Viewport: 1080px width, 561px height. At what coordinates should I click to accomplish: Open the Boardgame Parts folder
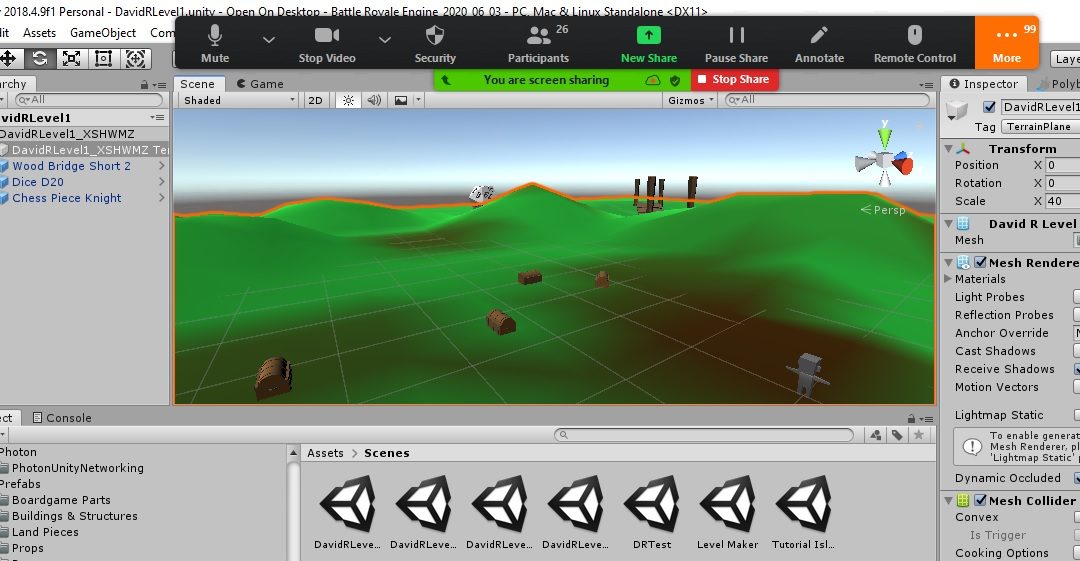[61, 500]
